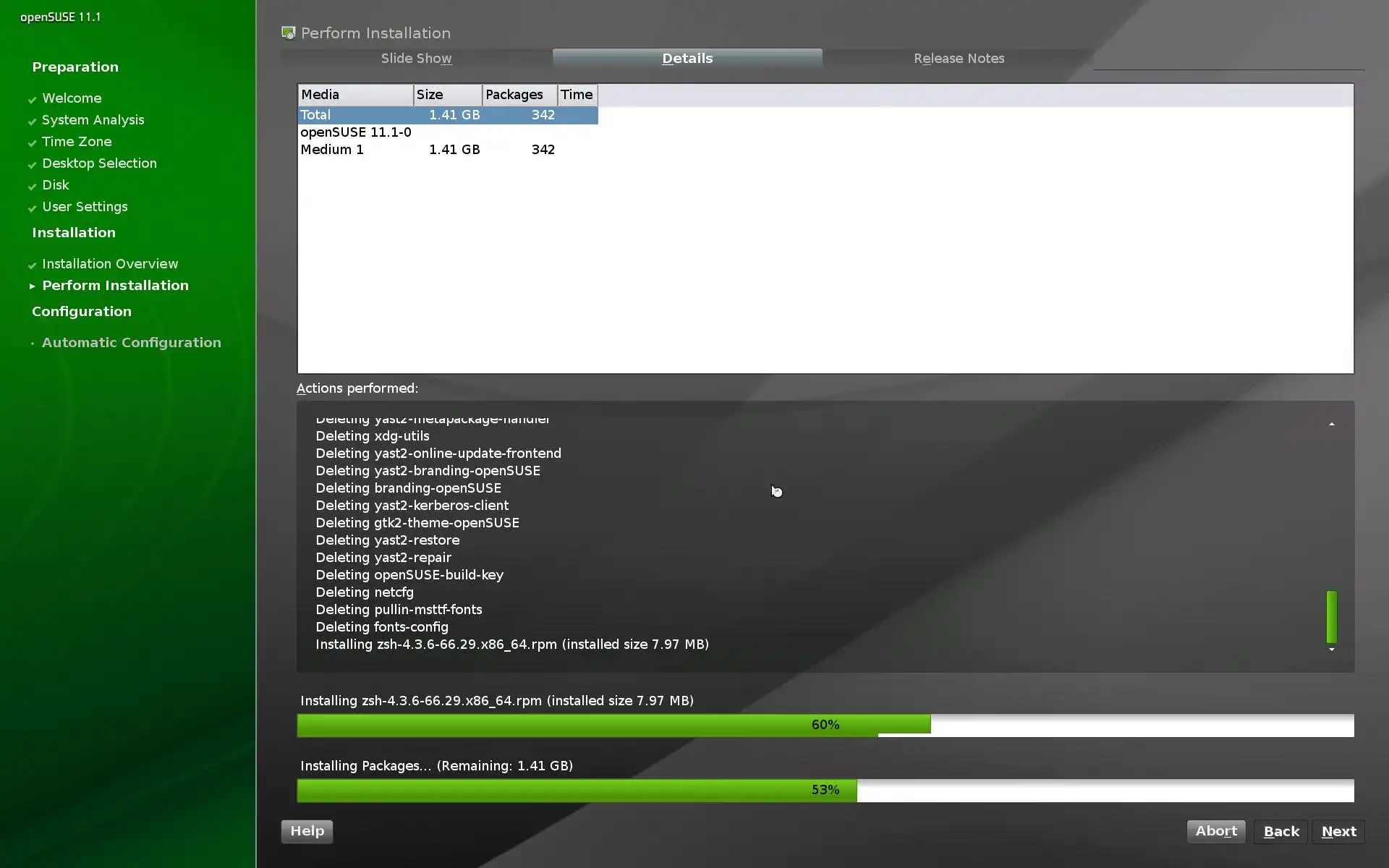Click the scroll up arrow in actions log

[1331, 424]
